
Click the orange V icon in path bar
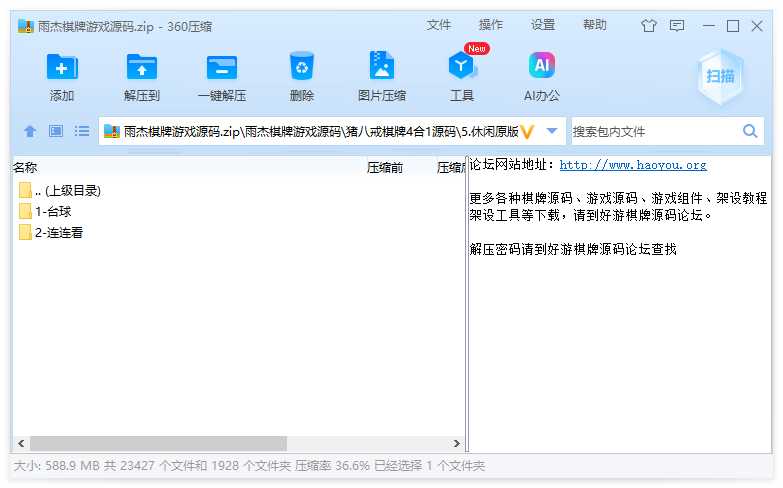pyautogui.click(x=527, y=132)
